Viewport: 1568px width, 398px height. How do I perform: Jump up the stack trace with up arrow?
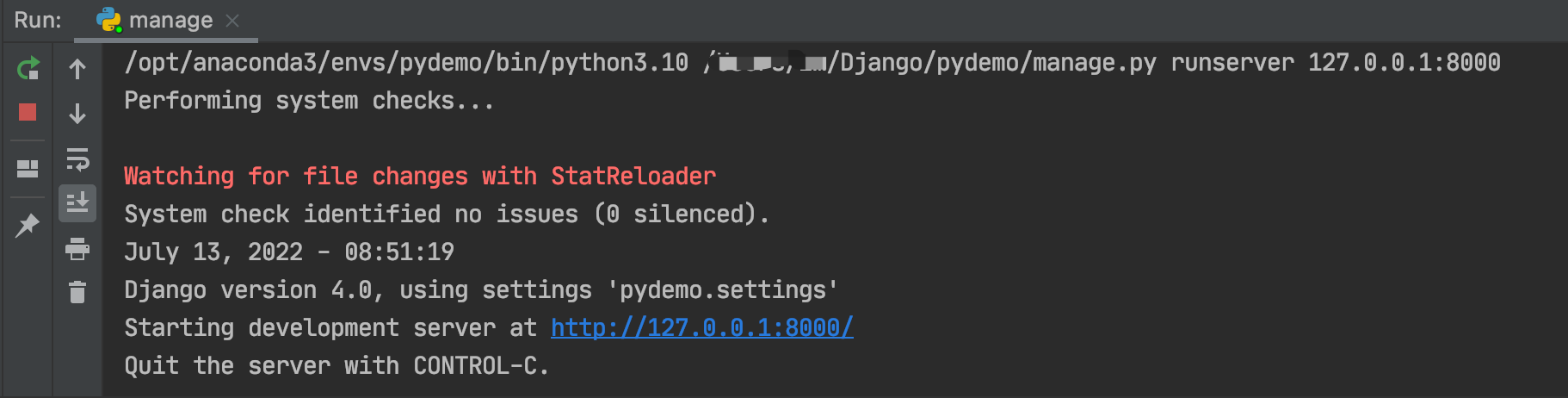coord(77,69)
